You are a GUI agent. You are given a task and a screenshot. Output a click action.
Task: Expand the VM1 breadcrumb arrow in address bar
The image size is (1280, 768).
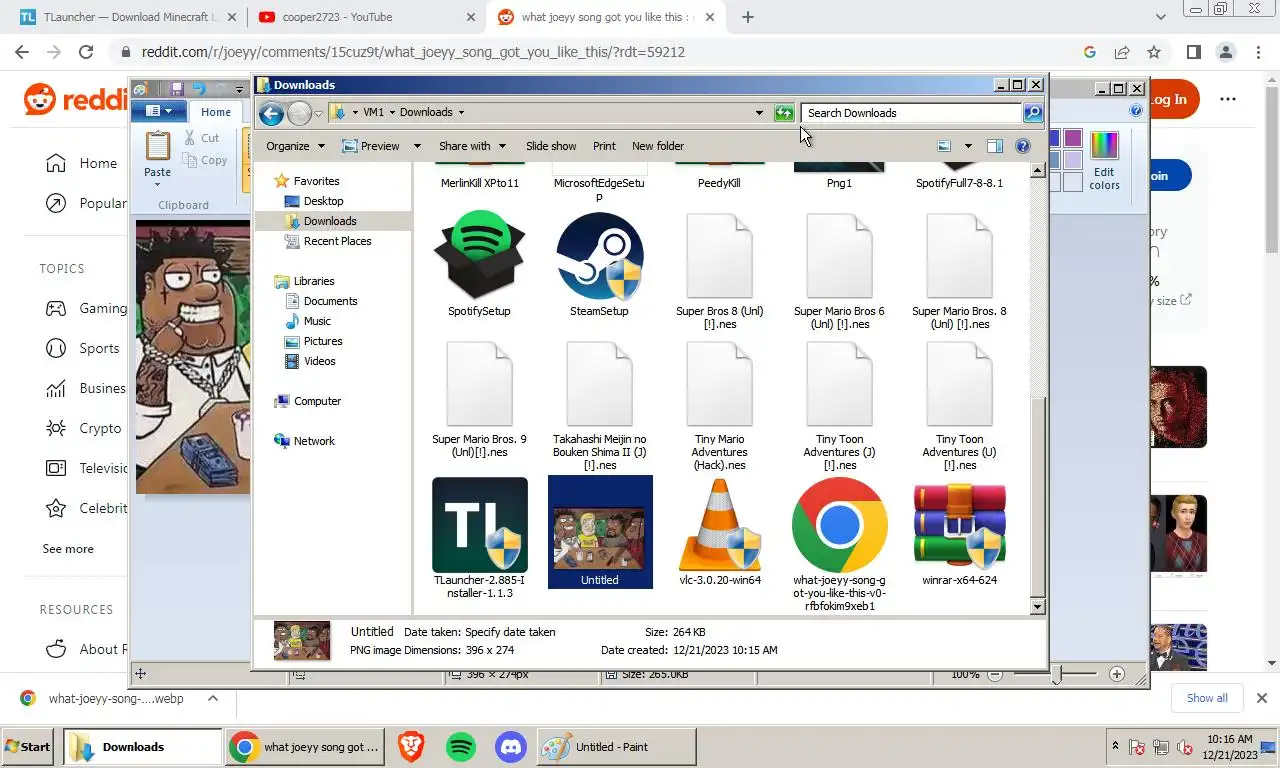pos(392,113)
